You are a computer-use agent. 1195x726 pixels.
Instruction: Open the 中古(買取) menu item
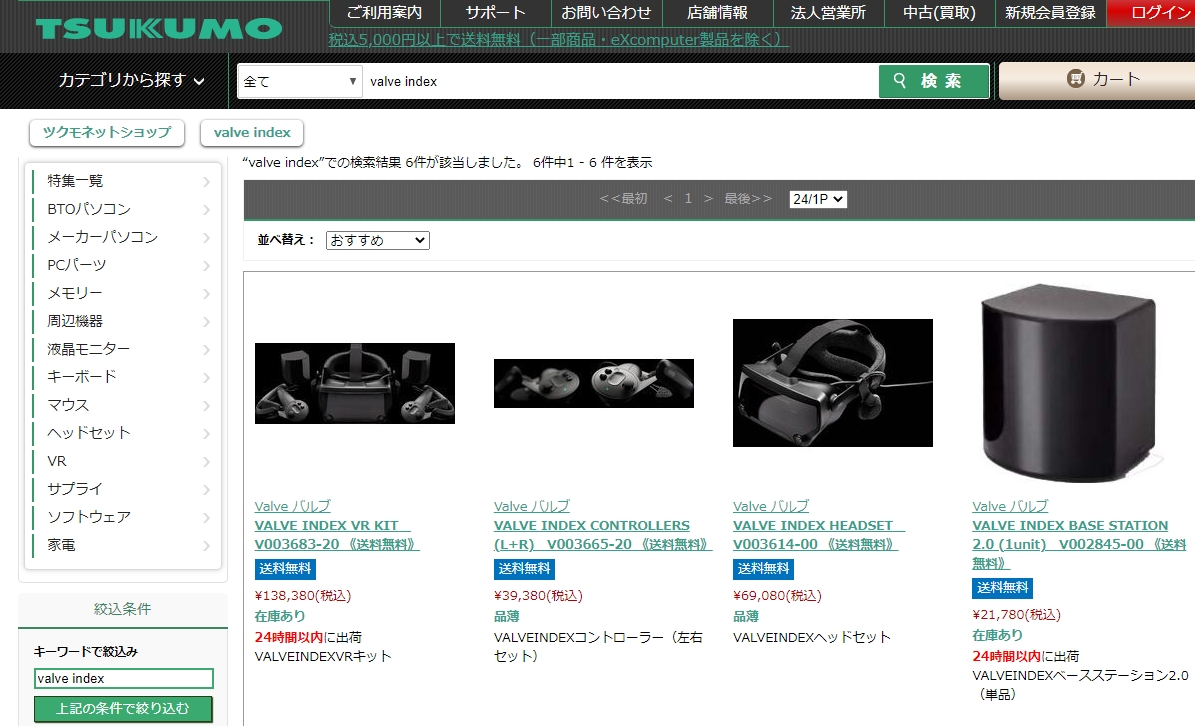(939, 13)
